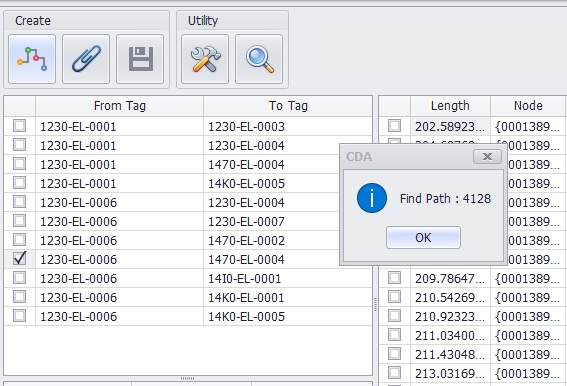Check the box for row 1230-EL-0006 to 14K0-EL-0001
567x386 pixels.
(20, 297)
